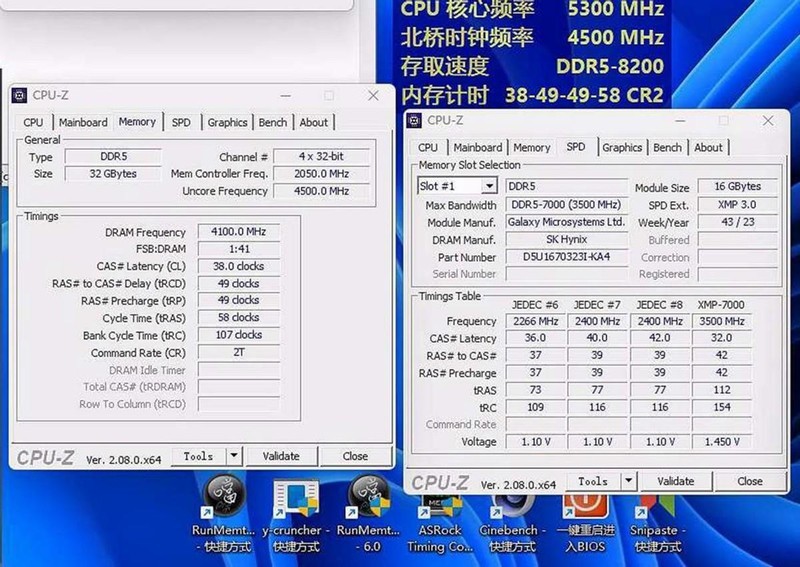800x567 pixels.
Task: Click Validate in the SPD window
Action: (x=676, y=481)
